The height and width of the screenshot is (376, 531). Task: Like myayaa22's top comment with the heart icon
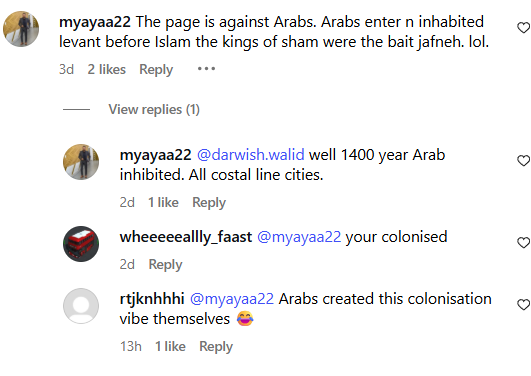click(524, 27)
